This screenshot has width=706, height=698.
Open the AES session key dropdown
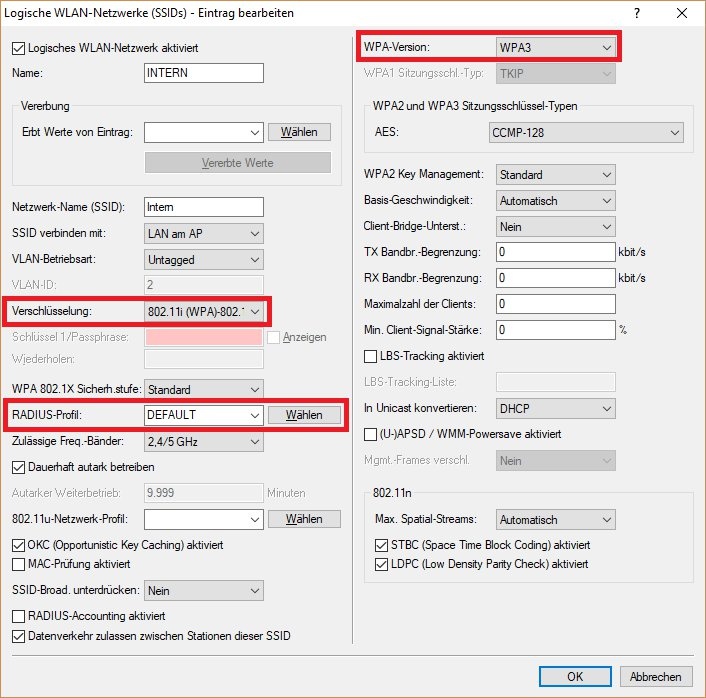point(586,132)
